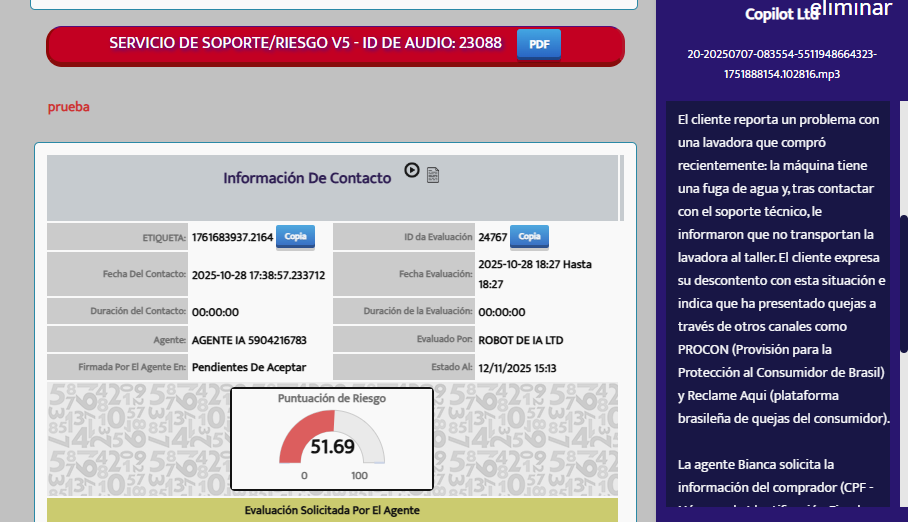Open the transcript document icon
This screenshot has width=908, height=522.
(433, 175)
